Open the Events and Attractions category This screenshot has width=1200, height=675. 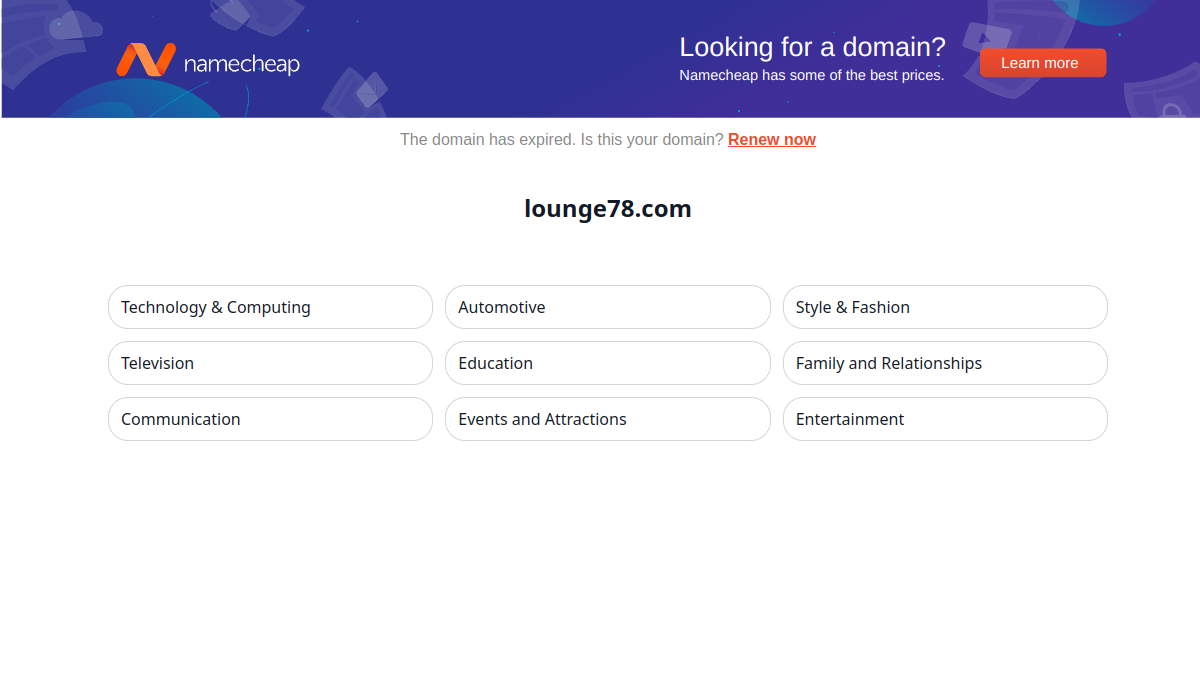coord(608,419)
